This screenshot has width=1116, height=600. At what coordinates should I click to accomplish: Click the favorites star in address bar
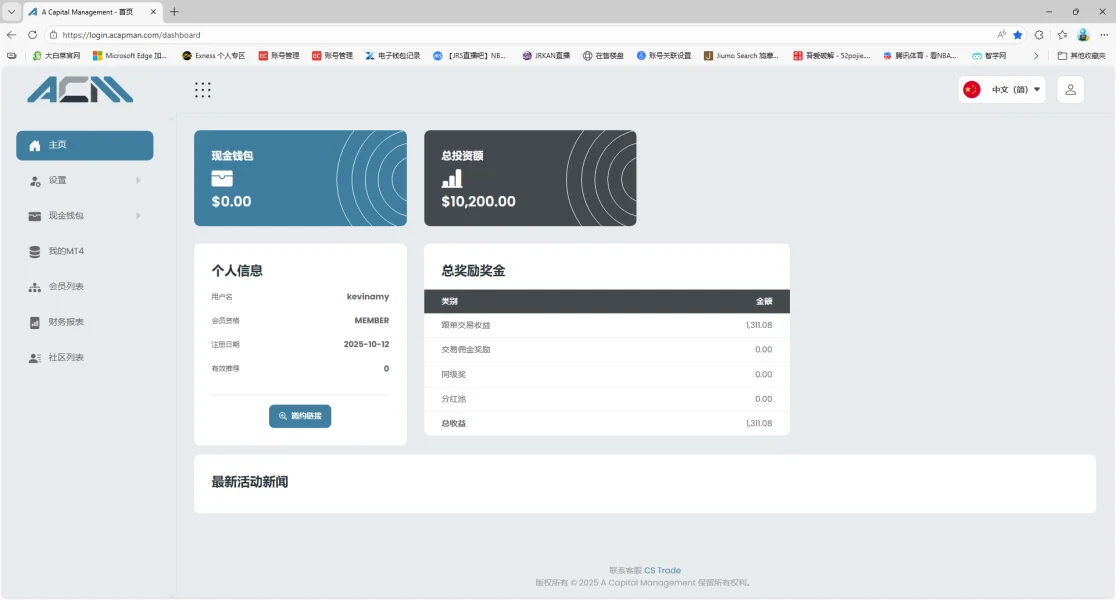click(x=1018, y=35)
